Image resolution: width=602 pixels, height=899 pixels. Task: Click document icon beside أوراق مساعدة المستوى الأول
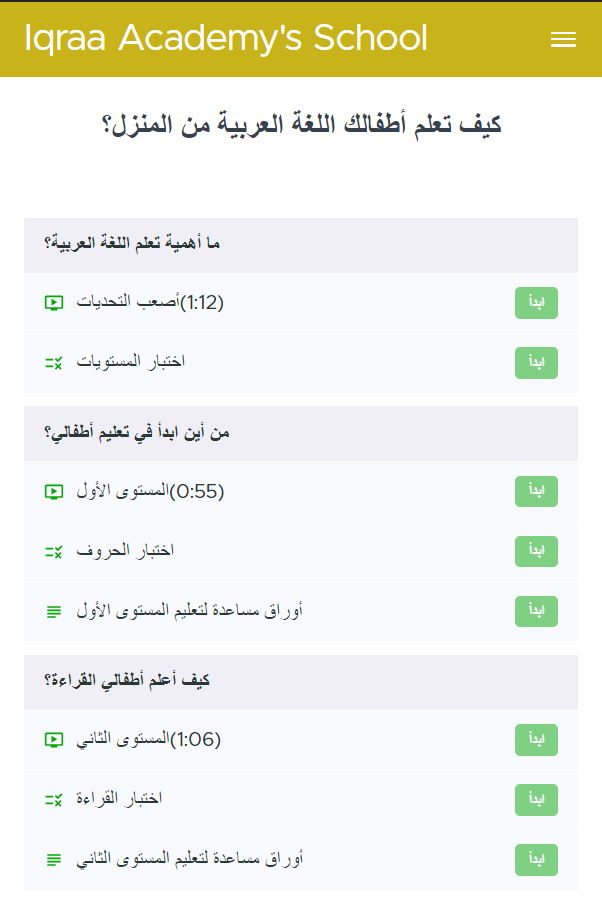click(x=54, y=611)
